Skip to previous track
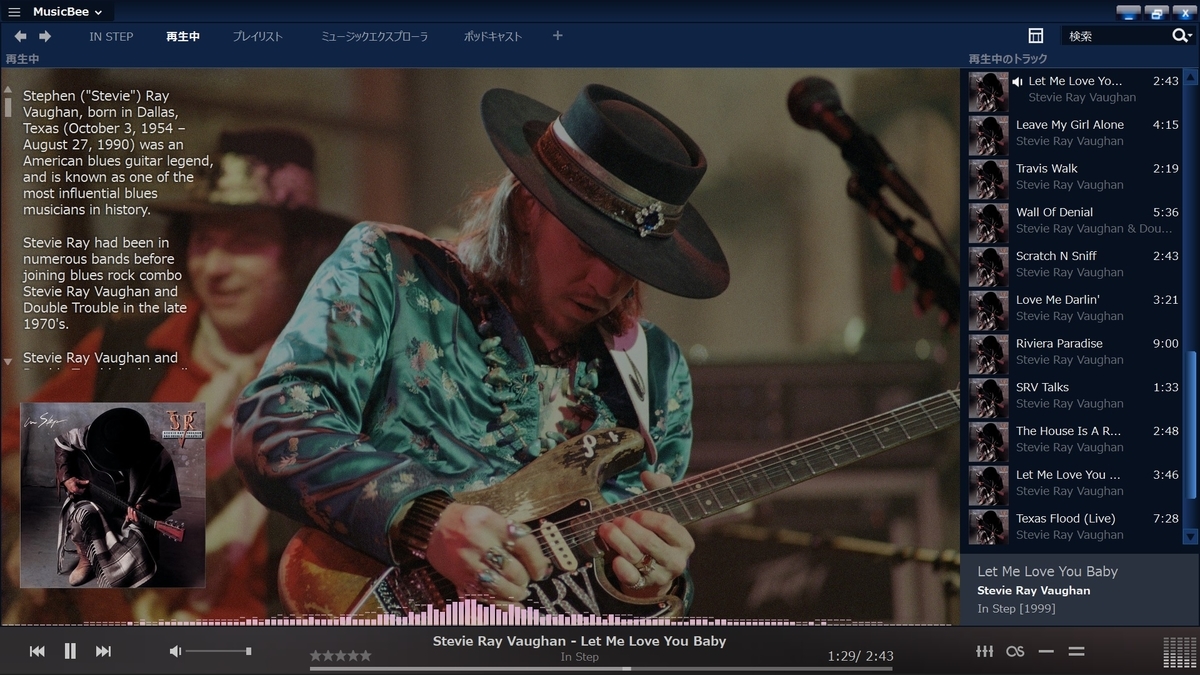This screenshot has height=675, width=1200. tap(37, 651)
